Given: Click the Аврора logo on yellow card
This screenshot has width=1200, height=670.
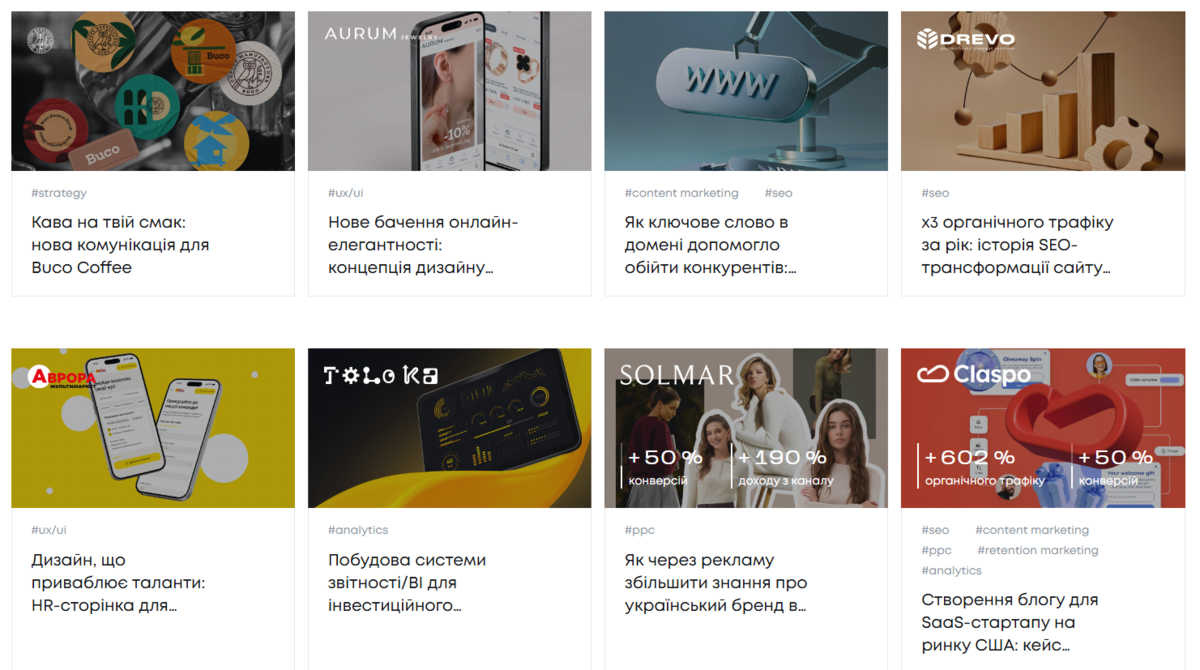Looking at the screenshot, I should (63, 377).
